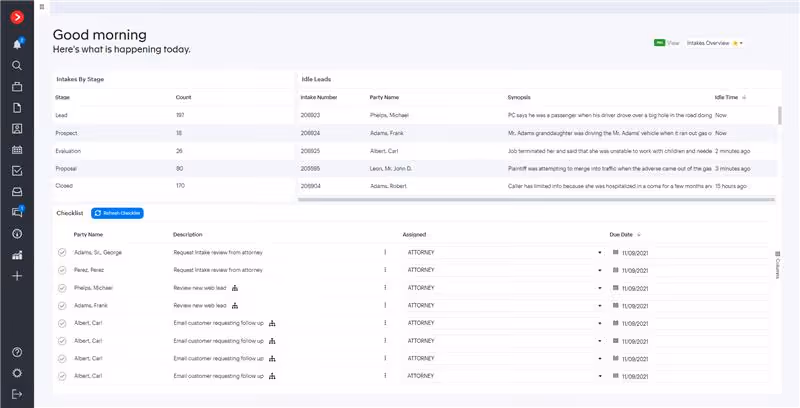Open three-dot menu for Adams, Sr., George row
This screenshot has height=408, width=800.
385,252
